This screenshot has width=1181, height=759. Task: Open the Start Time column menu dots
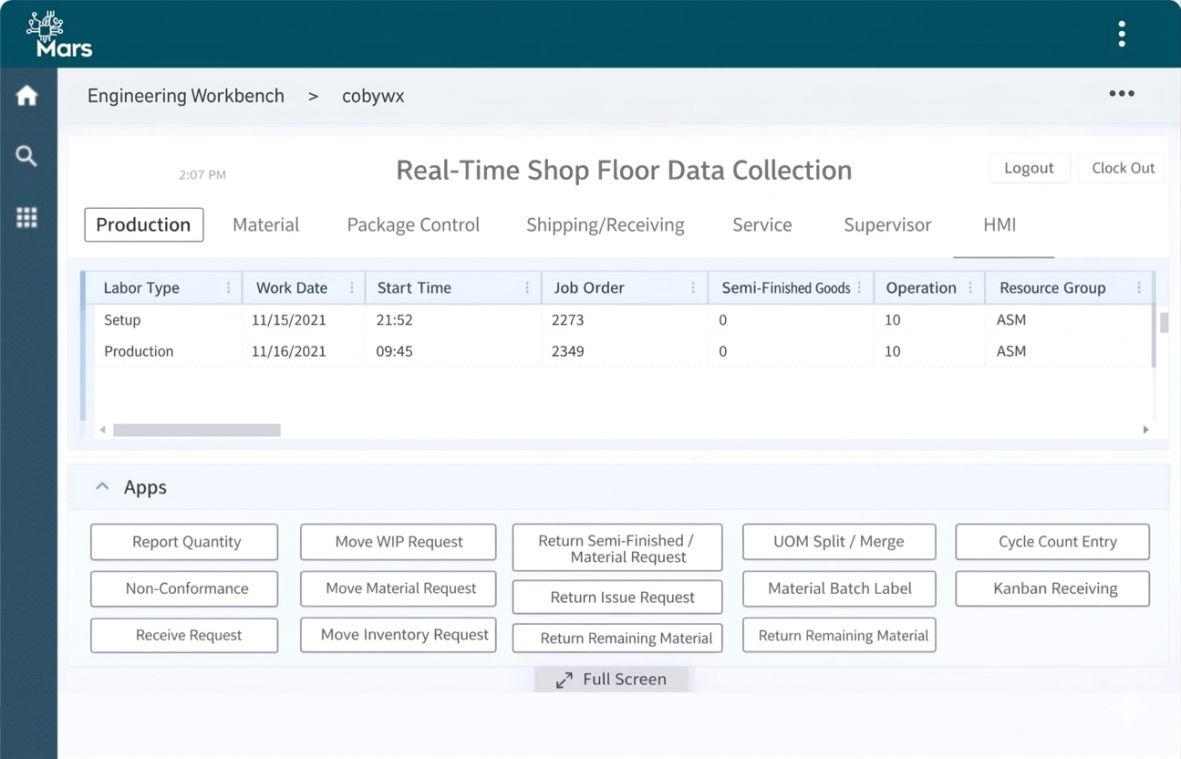pyautogui.click(x=527, y=288)
